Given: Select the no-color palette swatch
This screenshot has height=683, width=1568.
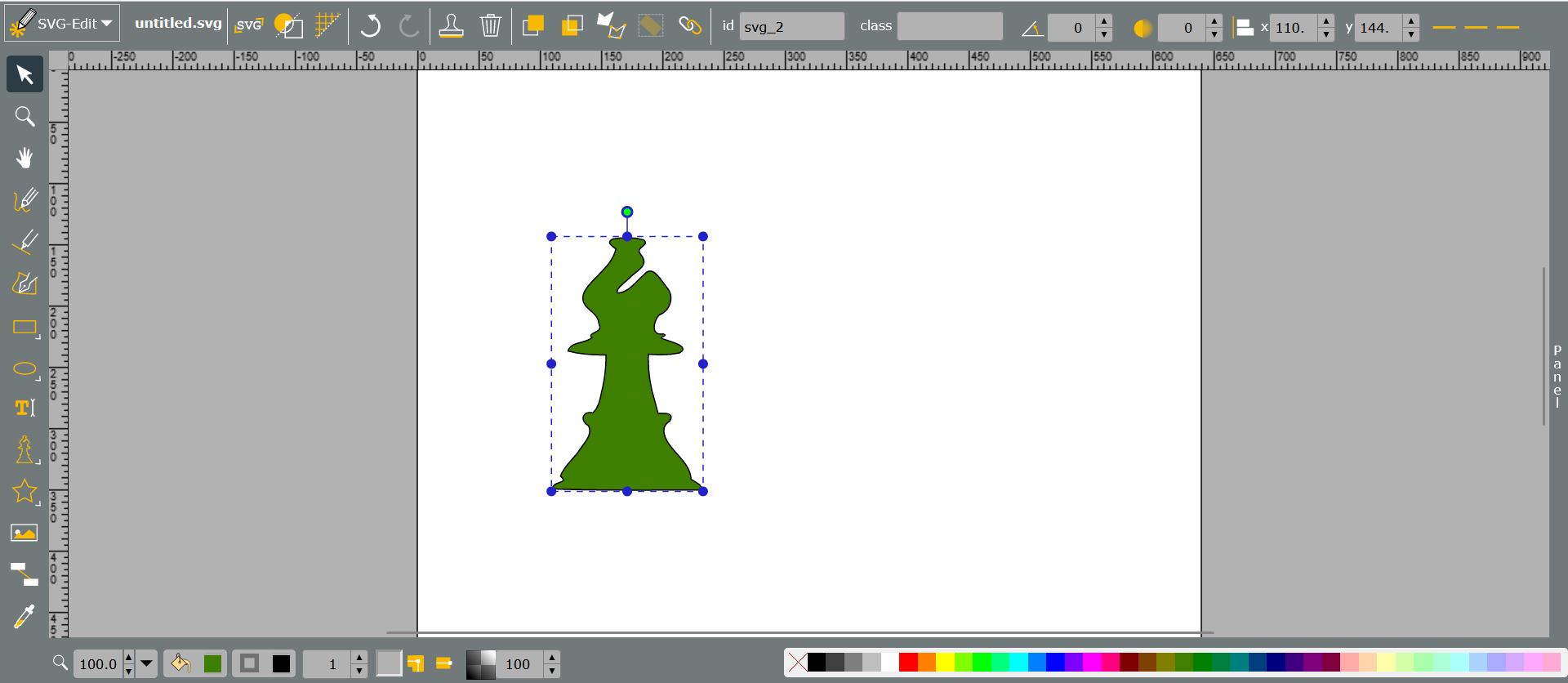Looking at the screenshot, I should tap(798, 662).
